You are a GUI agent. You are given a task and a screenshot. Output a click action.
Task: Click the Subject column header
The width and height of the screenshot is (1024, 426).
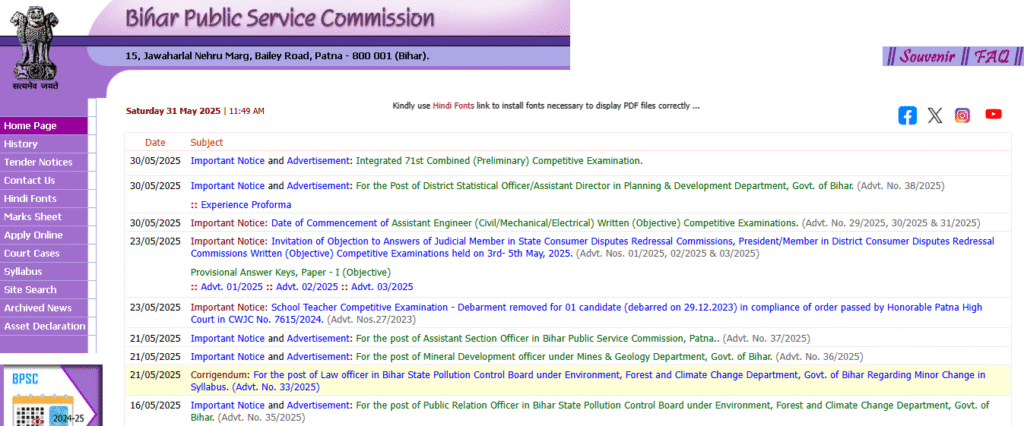click(x=206, y=142)
